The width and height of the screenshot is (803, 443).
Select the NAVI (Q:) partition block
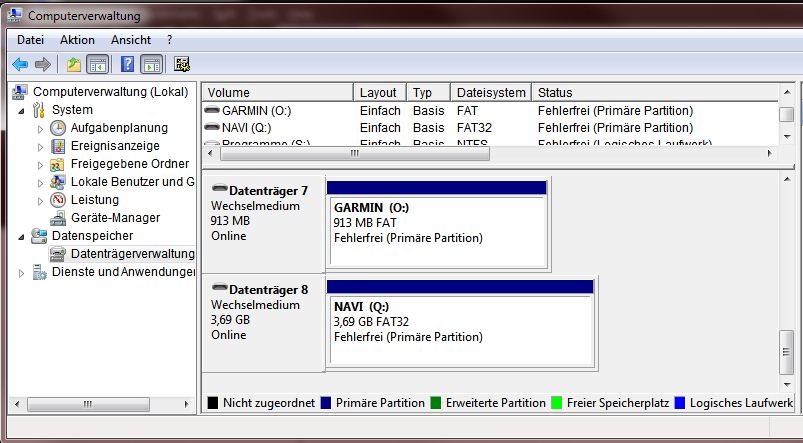pos(460,323)
